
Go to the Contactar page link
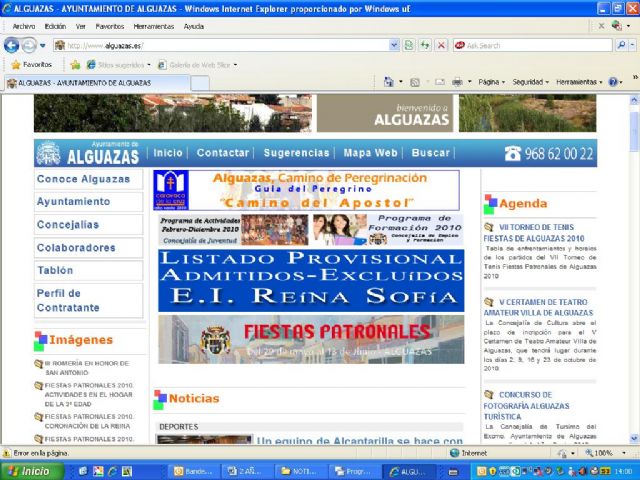pyautogui.click(x=222, y=153)
